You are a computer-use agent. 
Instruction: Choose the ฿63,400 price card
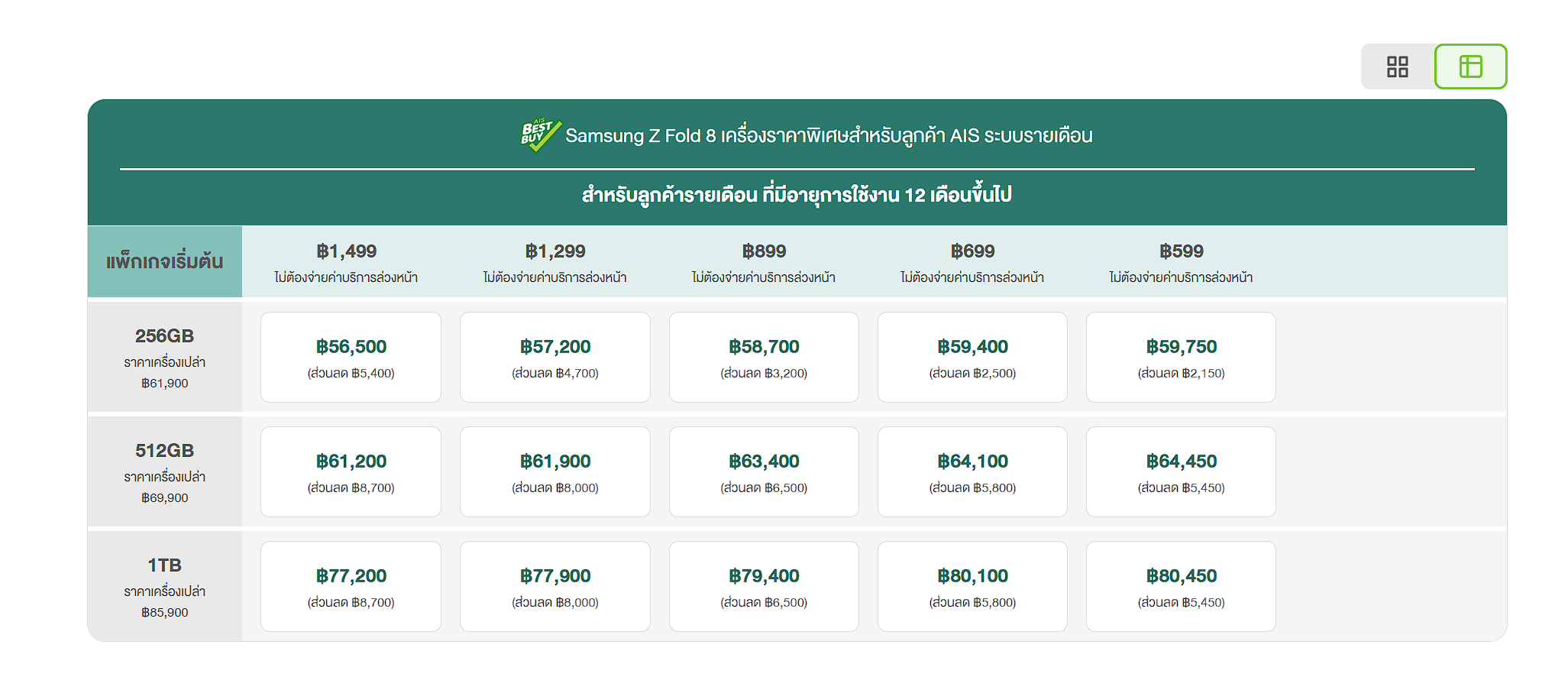pyautogui.click(x=764, y=471)
